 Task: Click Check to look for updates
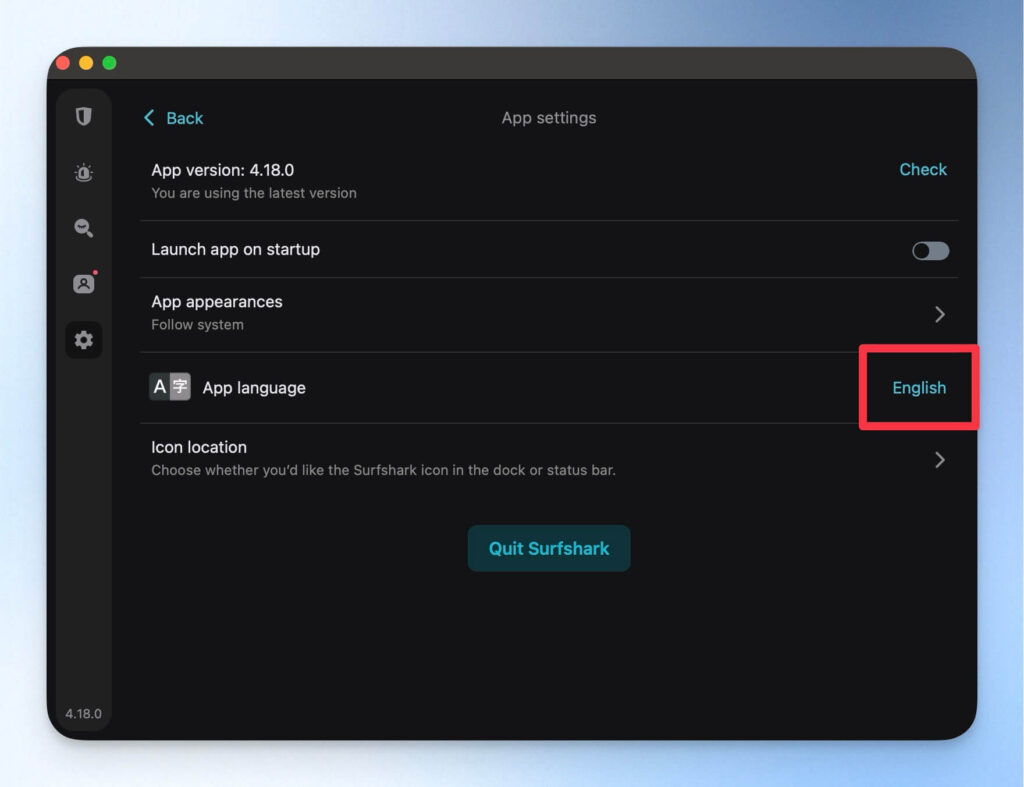click(x=922, y=170)
